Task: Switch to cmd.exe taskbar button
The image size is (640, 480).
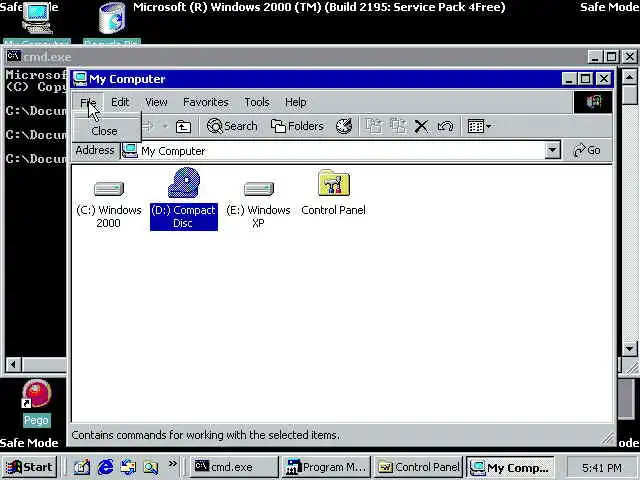Action: (234, 467)
